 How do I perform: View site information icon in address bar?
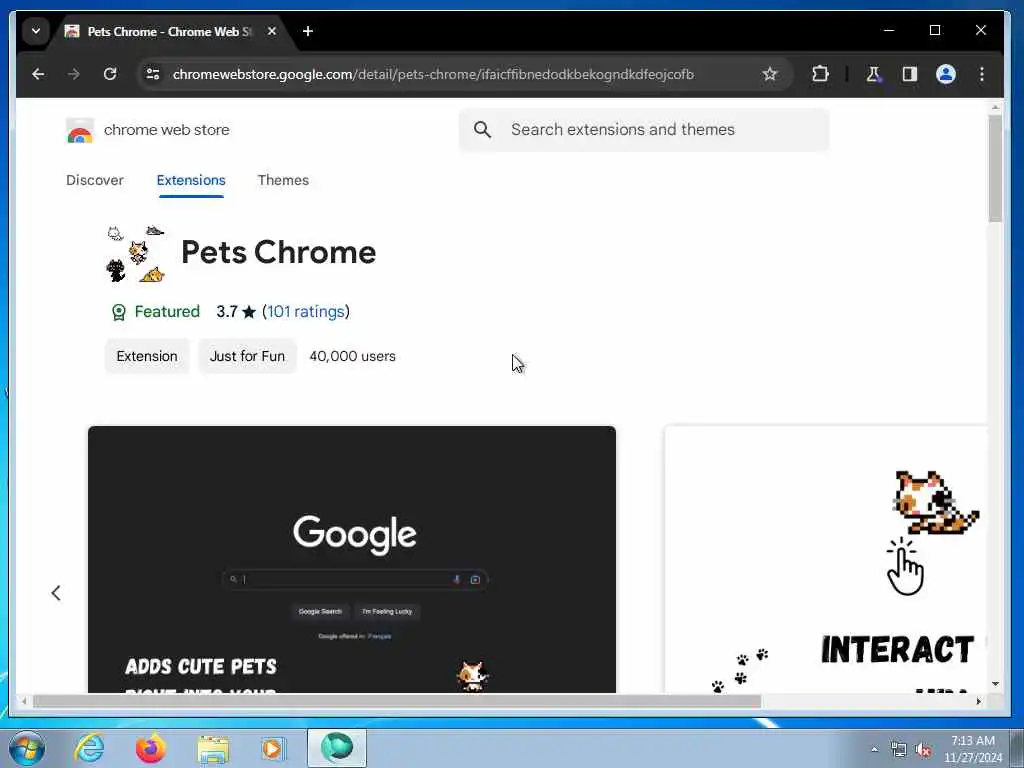coord(153,74)
